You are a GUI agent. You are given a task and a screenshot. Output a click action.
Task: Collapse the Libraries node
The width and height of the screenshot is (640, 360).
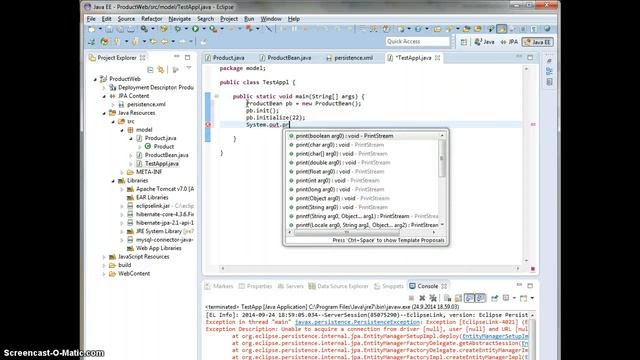coord(113,180)
